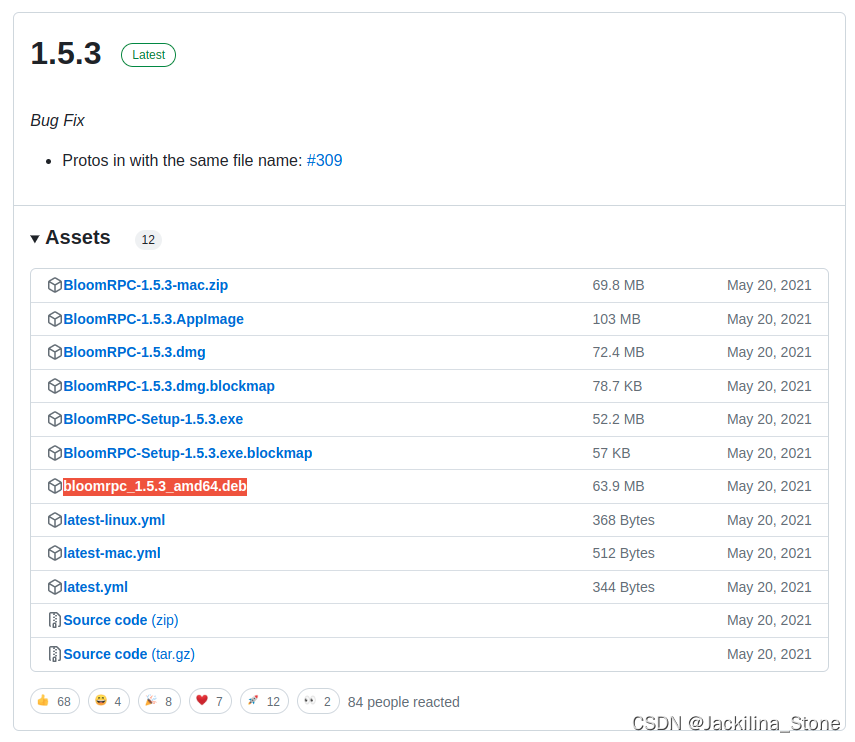The height and width of the screenshot is (742, 855).
Task: Click the 512 Bytes size value
Action: tap(623, 553)
